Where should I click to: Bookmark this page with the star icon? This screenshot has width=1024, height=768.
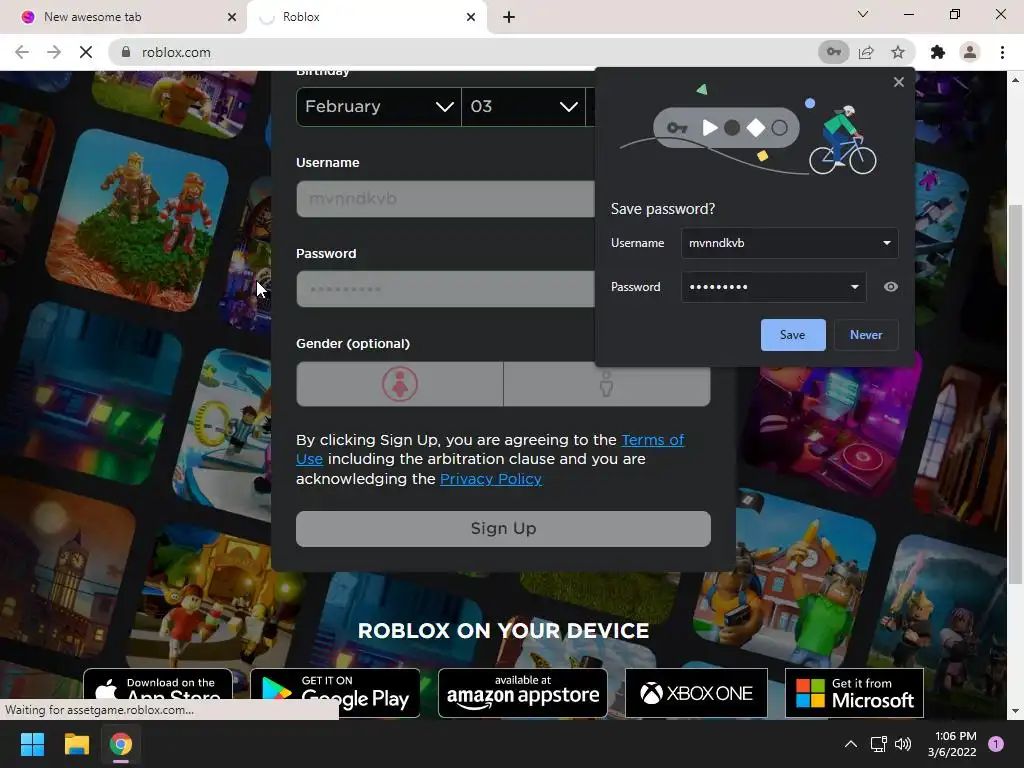pos(898,52)
